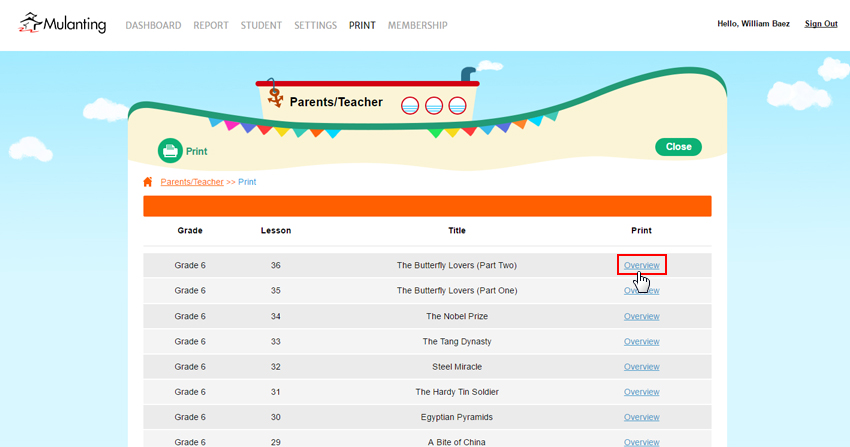The image size is (850, 447).
Task: Open SETTINGS in the top navigation
Action: [315, 25]
